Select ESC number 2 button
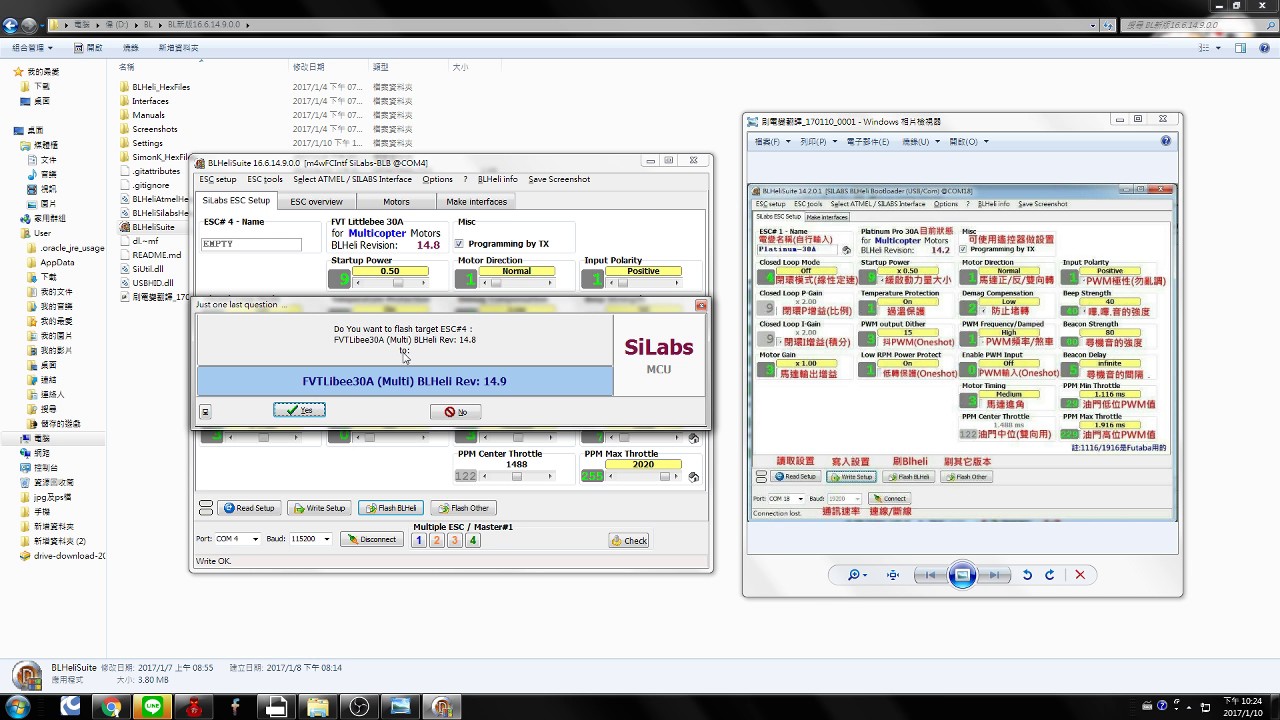1280x720 pixels. click(x=437, y=541)
